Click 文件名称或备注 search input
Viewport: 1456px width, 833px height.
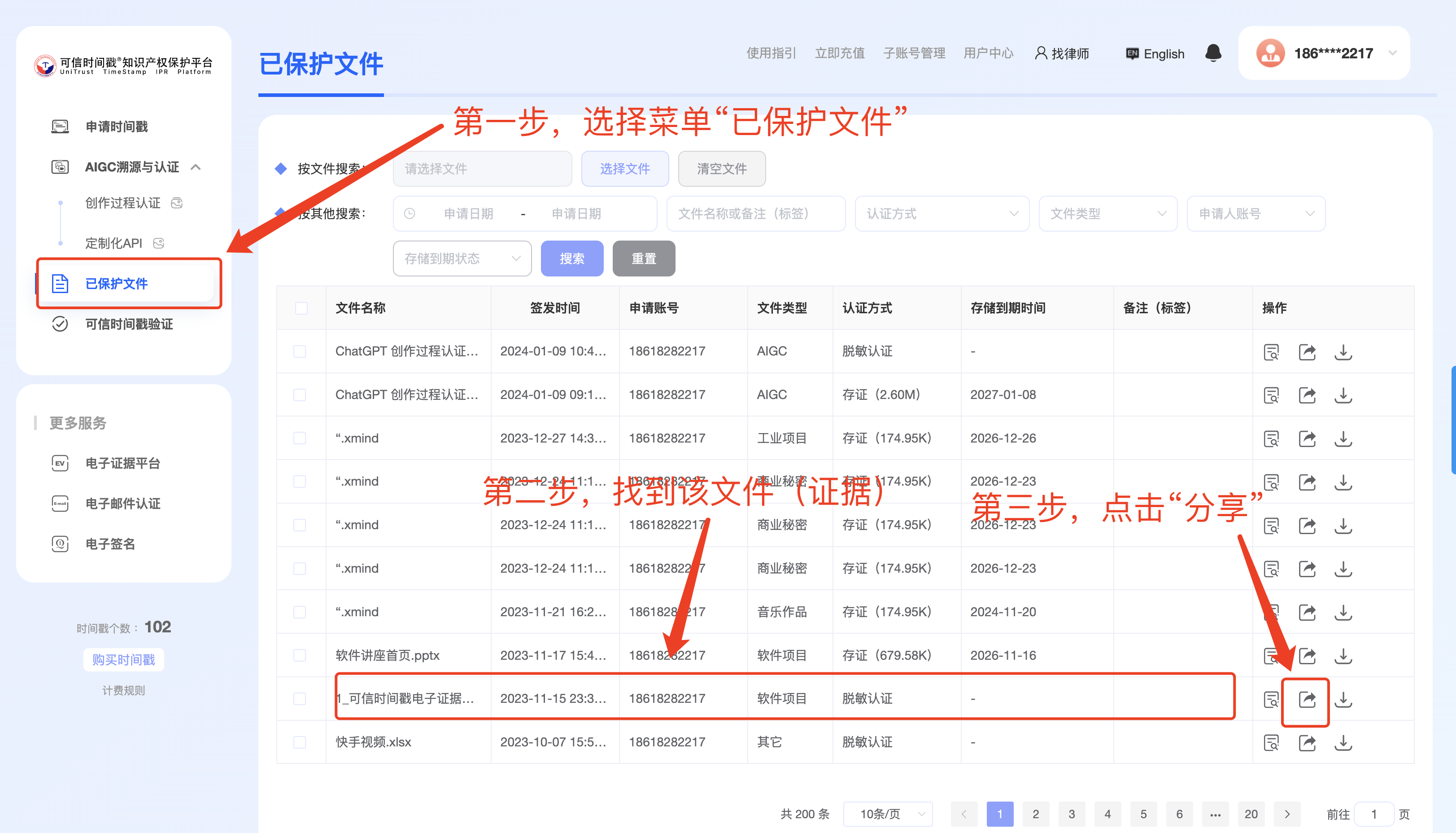pyautogui.click(x=756, y=213)
